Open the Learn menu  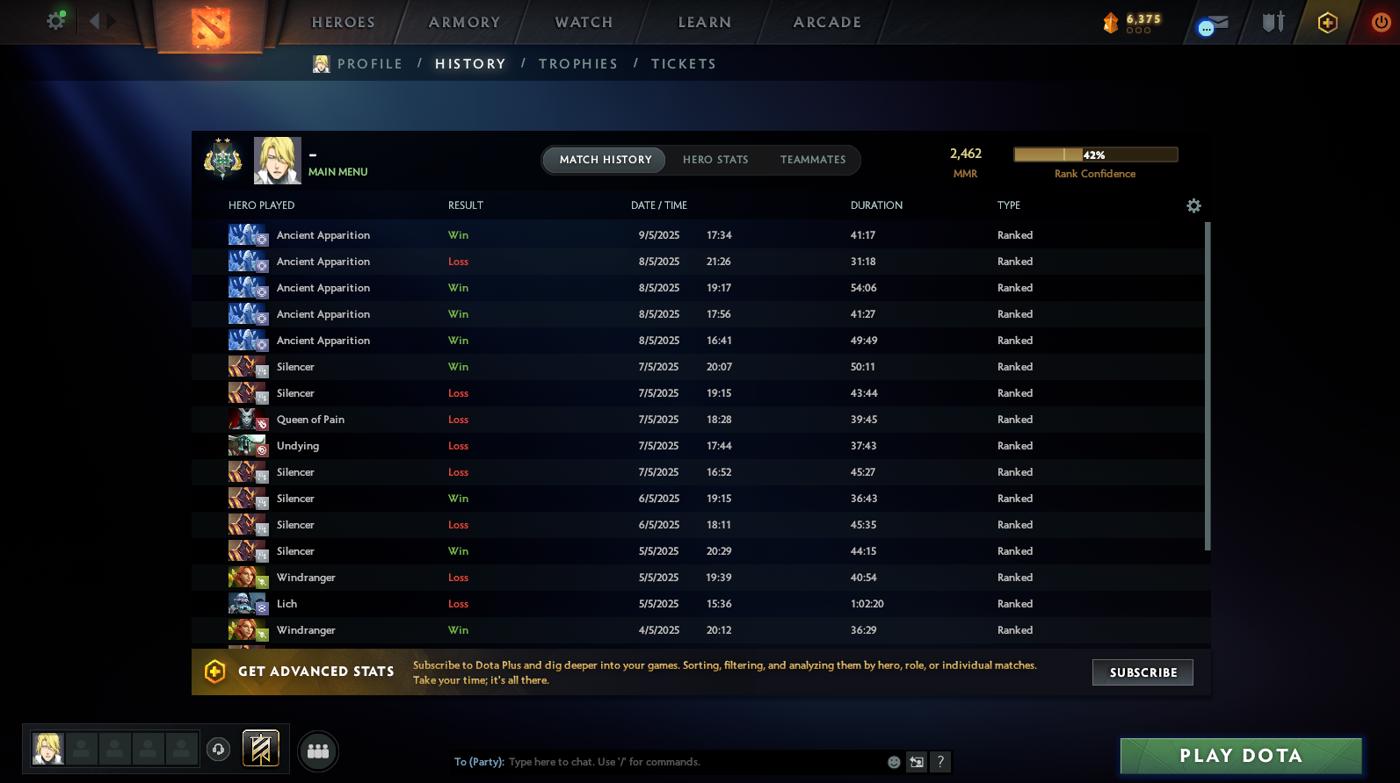[x=705, y=22]
